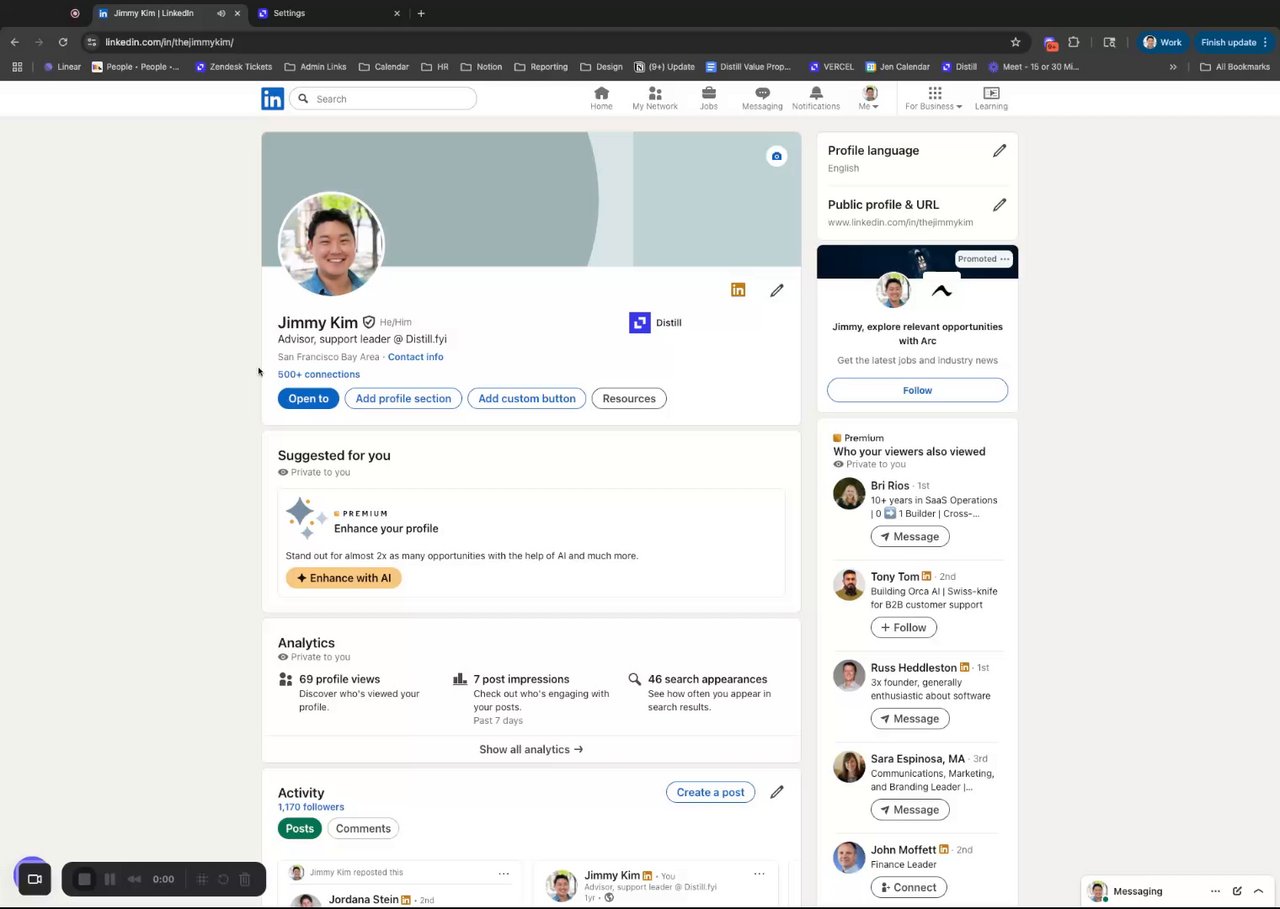Open the Zendesk Tickets bookmark
Screen dimensions: 1280x909
pyautogui.click(x=234, y=67)
